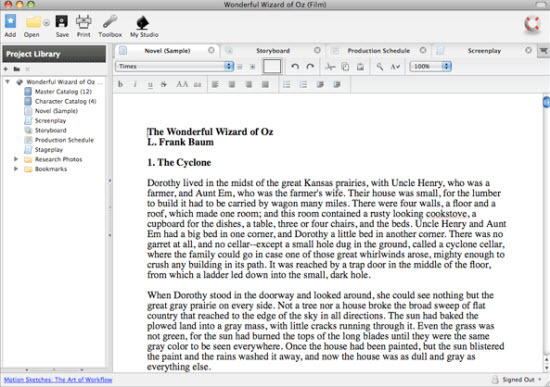Click the vertical scrollbar thumb
Screen dimensions: 550x387
[546, 102]
